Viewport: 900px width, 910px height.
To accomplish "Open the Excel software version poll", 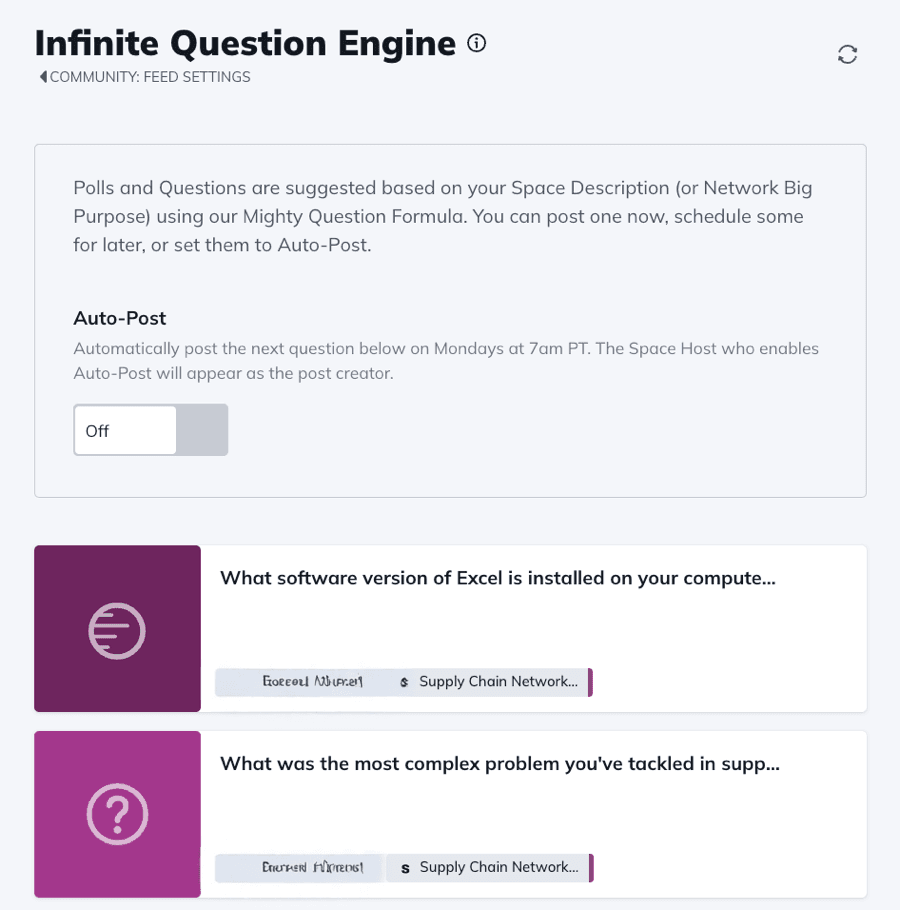I will point(498,578).
